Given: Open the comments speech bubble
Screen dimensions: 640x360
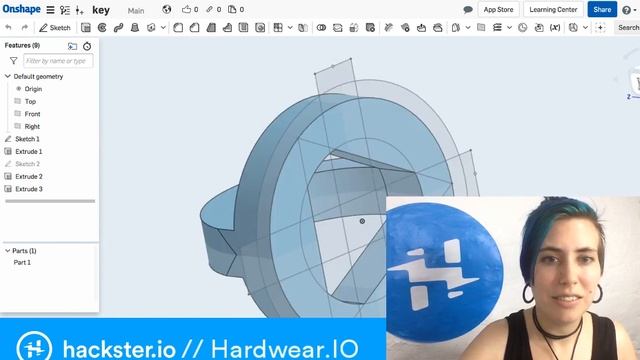Looking at the screenshot, I should tap(468, 10).
